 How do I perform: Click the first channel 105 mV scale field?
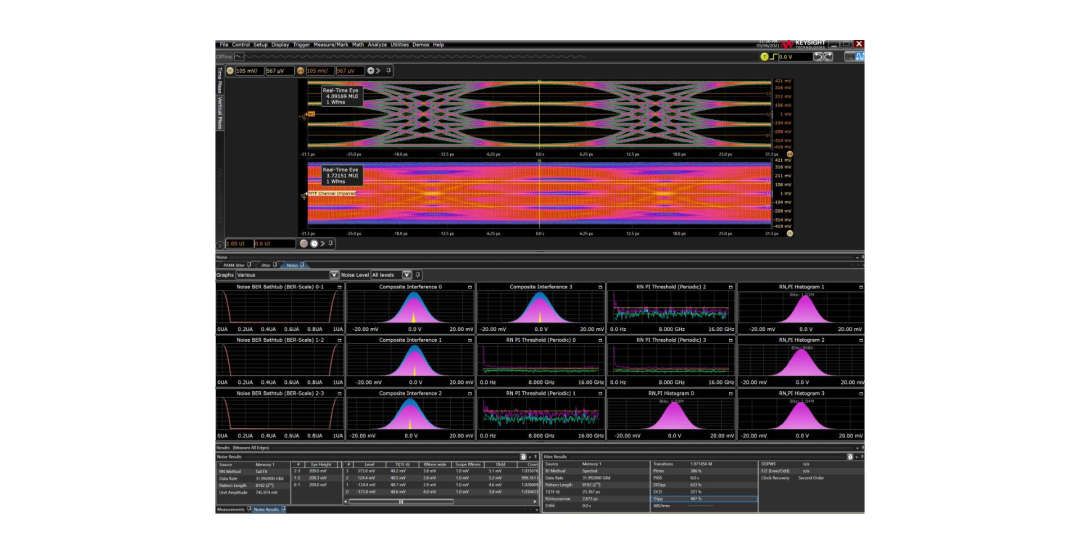coord(249,71)
